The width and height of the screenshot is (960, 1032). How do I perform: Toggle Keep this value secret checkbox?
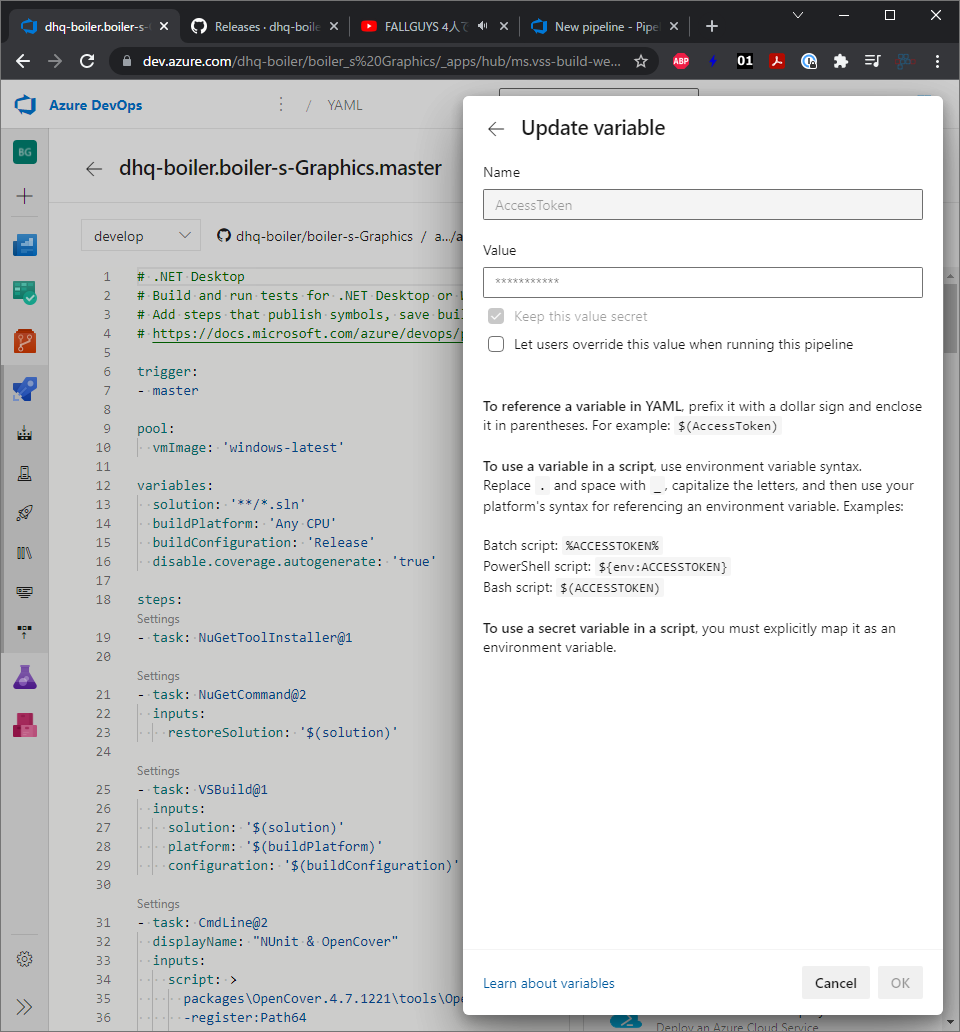coord(496,317)
